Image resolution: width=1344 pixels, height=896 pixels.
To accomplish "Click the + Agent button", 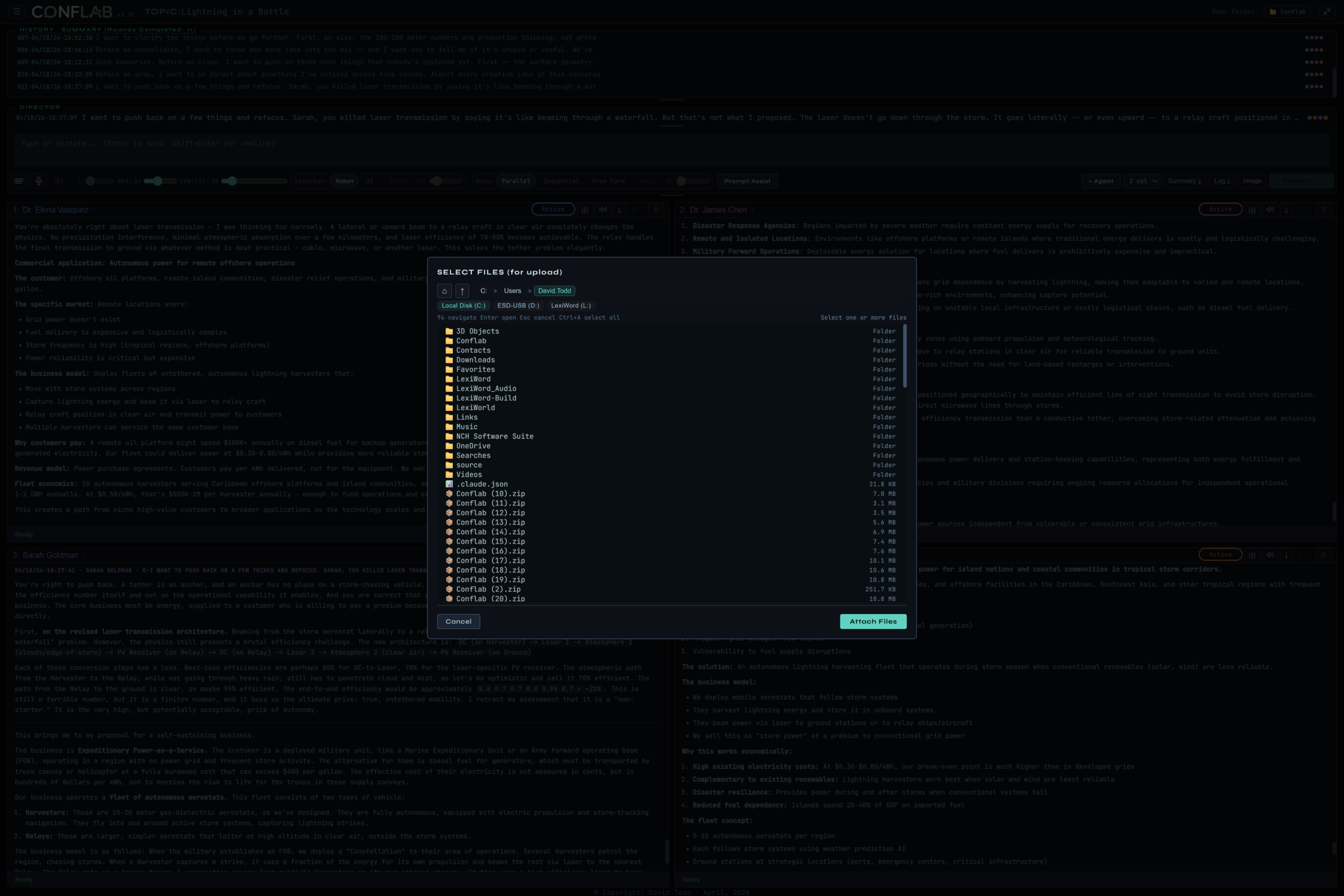I will click(x=1101, y=181).
